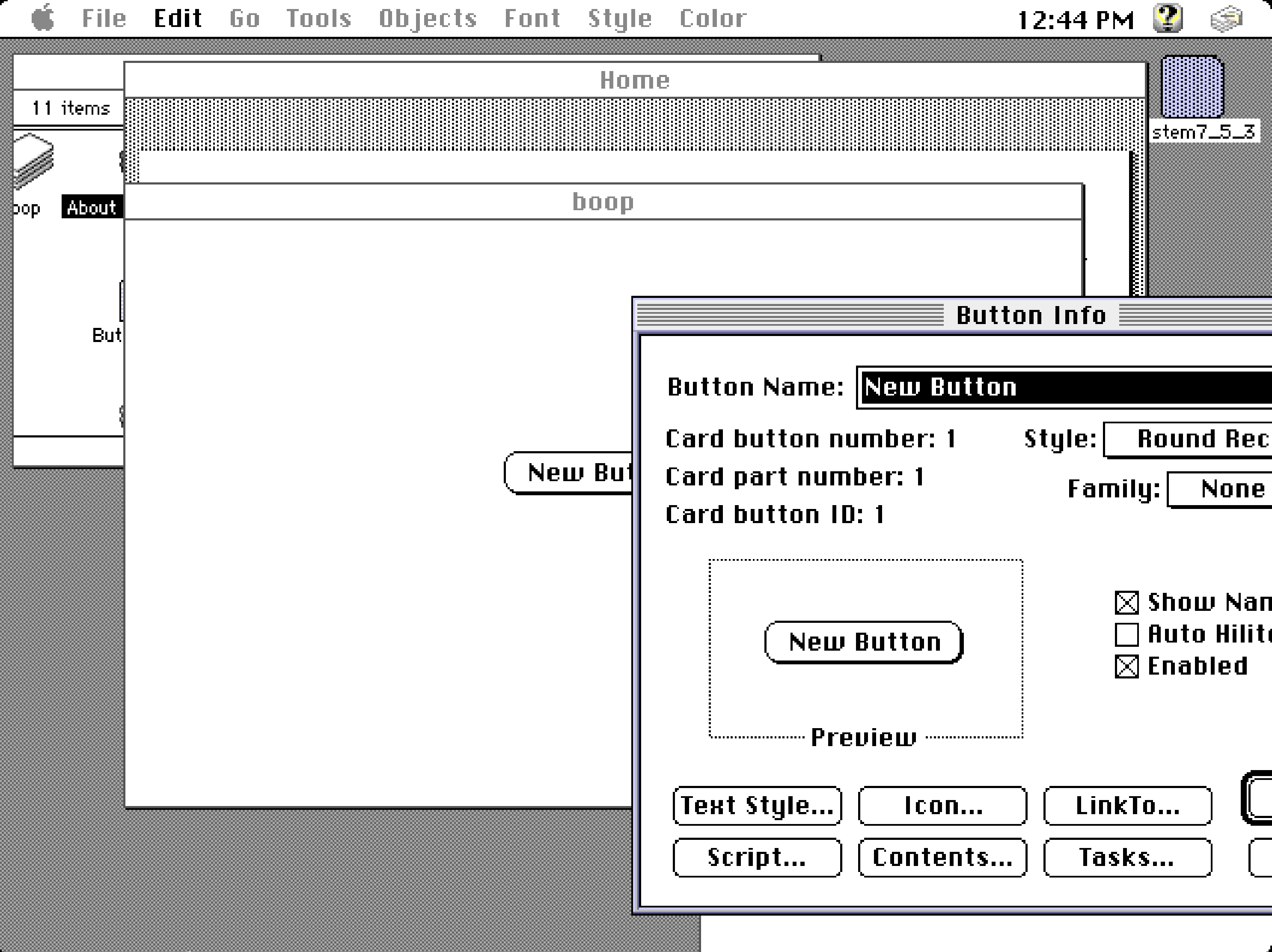Click the application switcher icon in menu bar
This screenshot has height=952, width=1272.
click(x=1226, y=18)
